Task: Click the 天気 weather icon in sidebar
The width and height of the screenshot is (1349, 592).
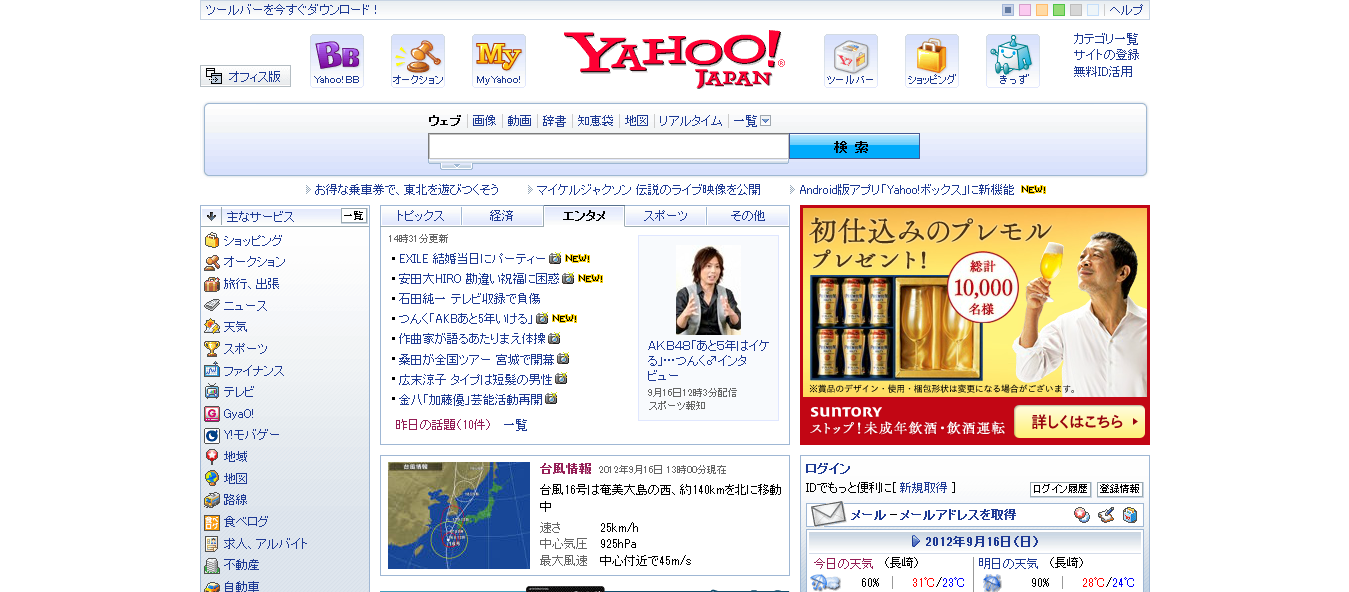Action: pos(212,327)
